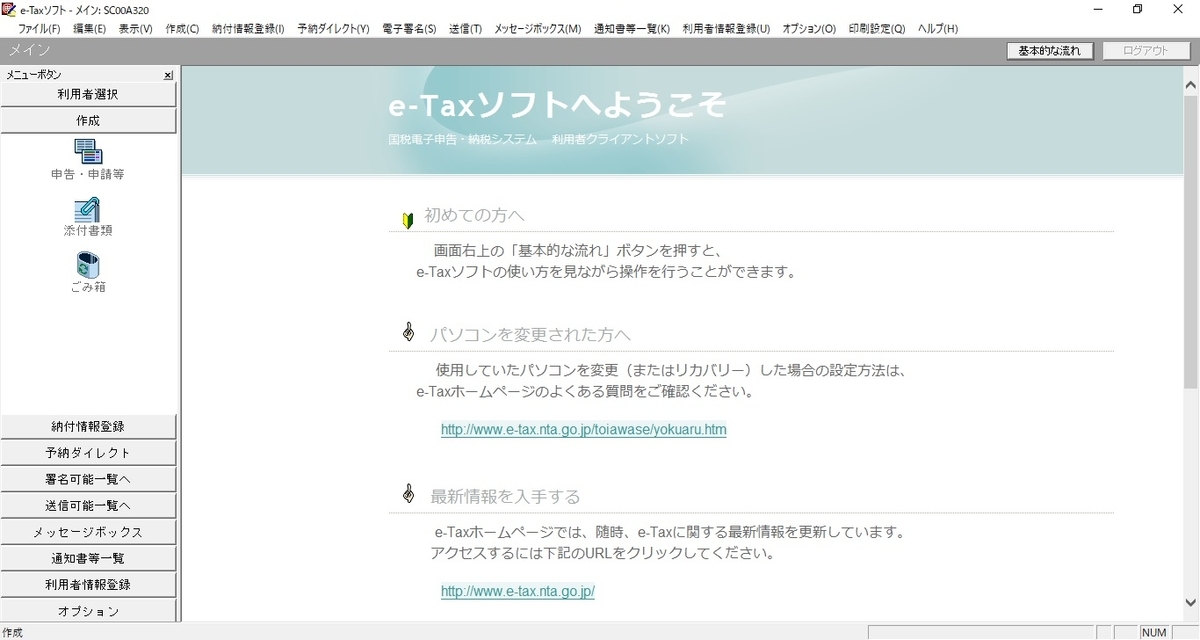The image size is (1200, 640).
Task: Click the 予納ダイレクト sidebar button
Action: click(88, 452)
